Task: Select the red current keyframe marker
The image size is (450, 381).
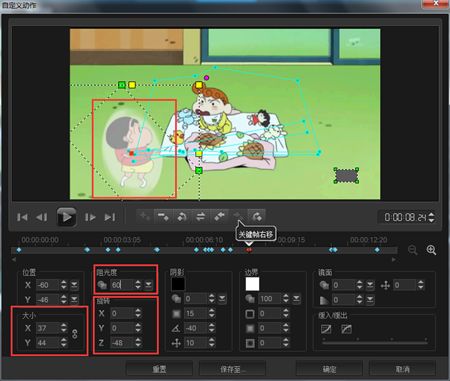Action: (x=249, y=250)
